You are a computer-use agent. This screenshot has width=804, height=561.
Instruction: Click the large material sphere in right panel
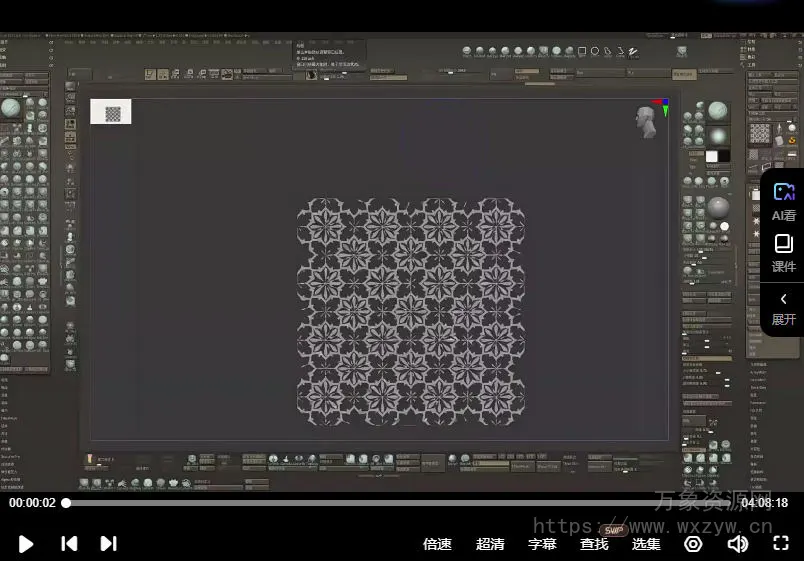coord(718,208)
